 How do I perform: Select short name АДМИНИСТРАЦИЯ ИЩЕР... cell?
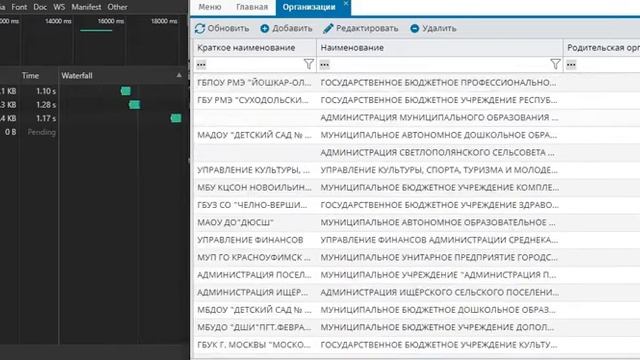pos(255,293)
